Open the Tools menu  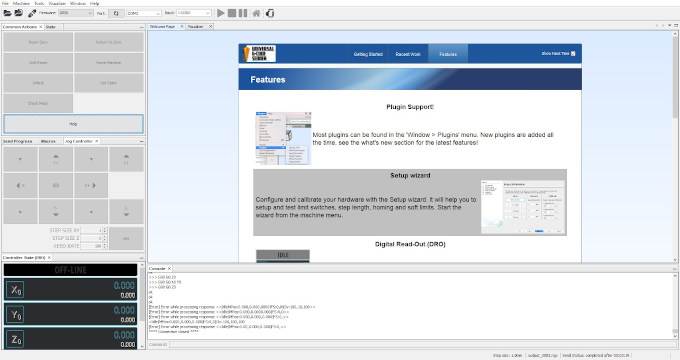[x=39, y=3]
